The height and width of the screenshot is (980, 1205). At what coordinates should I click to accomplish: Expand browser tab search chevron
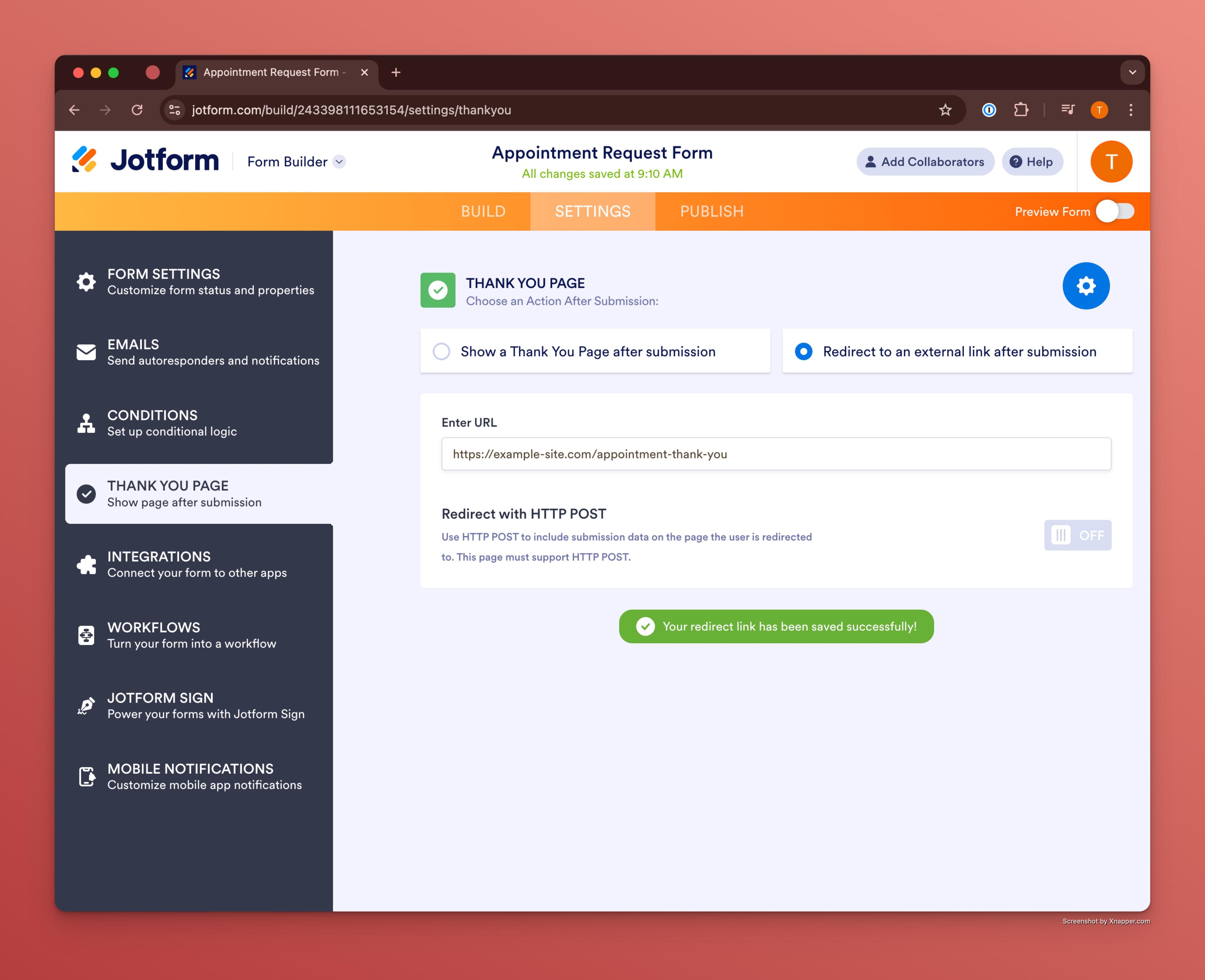(1132, 72)
